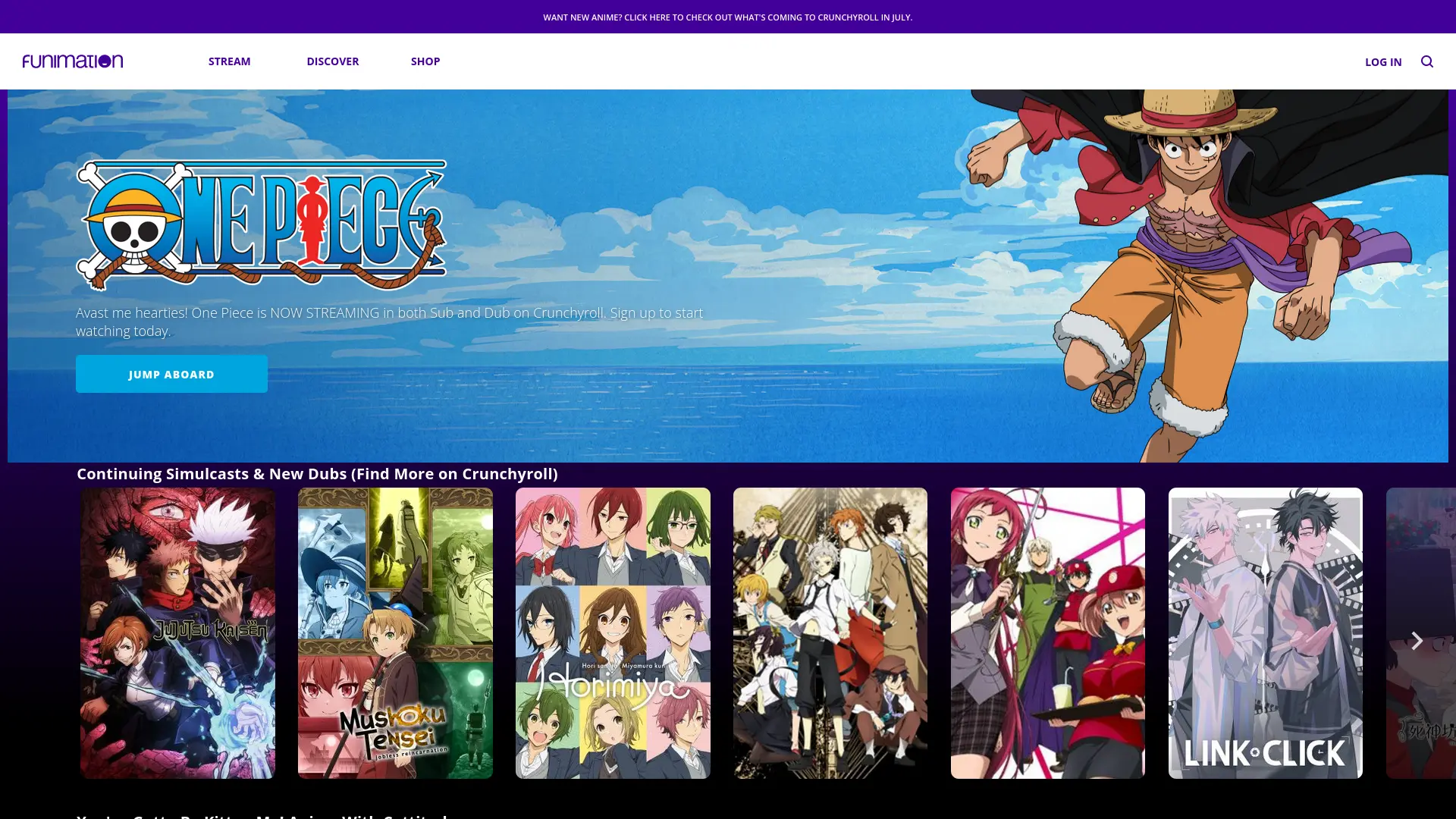Screen dimensions: 1456x819
Task: Click the Crunchyroll July announcement banner
Action: tap(728, 17)
